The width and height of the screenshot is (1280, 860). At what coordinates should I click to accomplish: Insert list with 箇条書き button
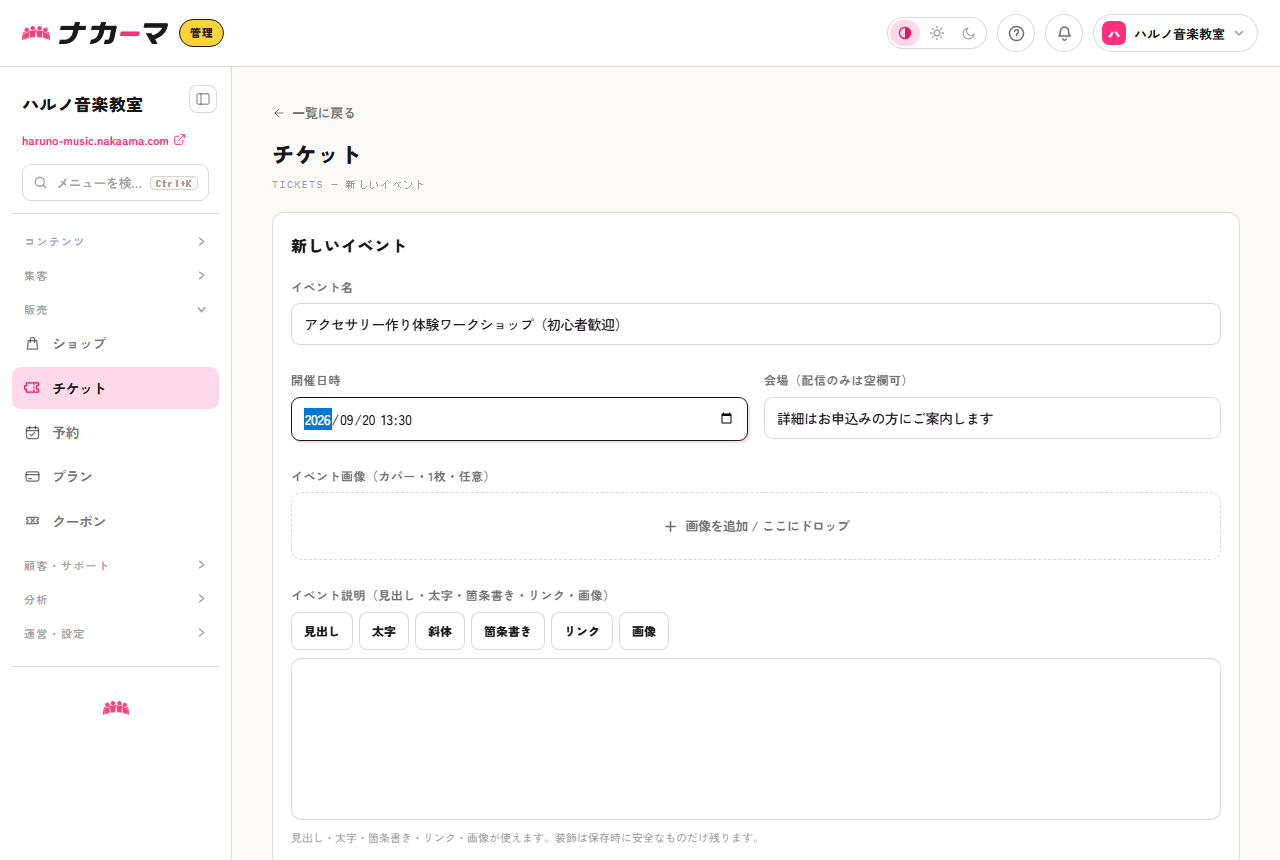pyautogui.click(x=508, y=631)
